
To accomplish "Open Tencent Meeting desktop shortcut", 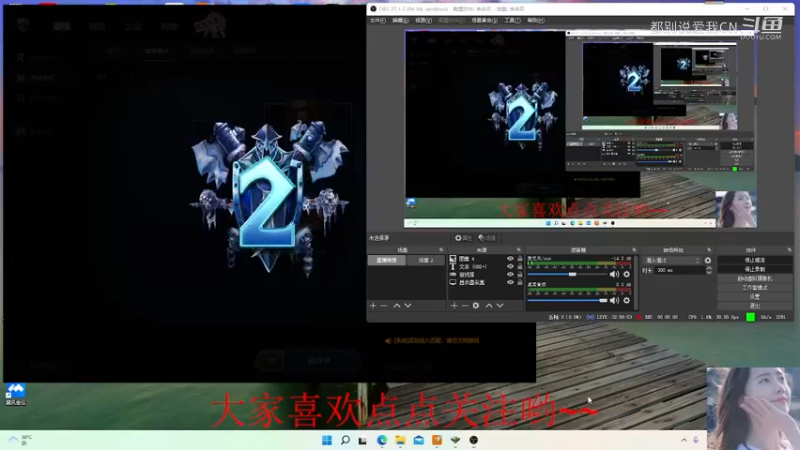I will coord(15,394).
